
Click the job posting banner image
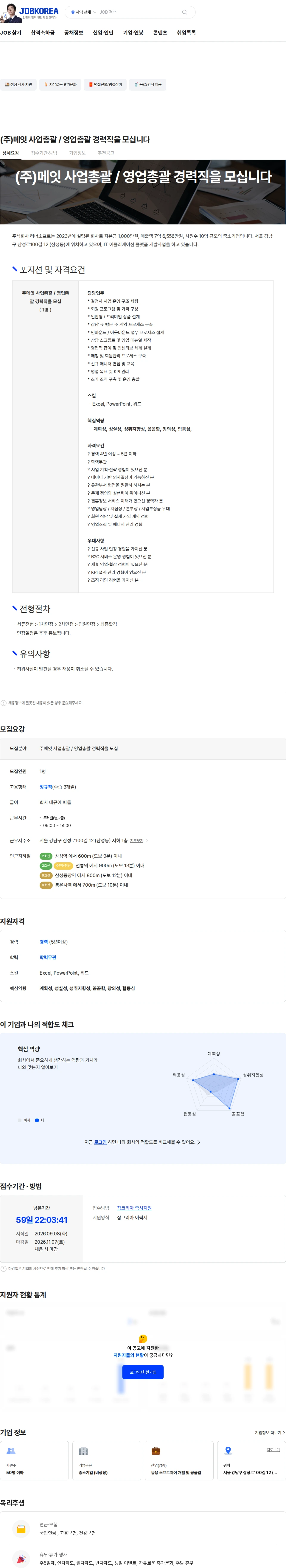[x=143, y=192]
